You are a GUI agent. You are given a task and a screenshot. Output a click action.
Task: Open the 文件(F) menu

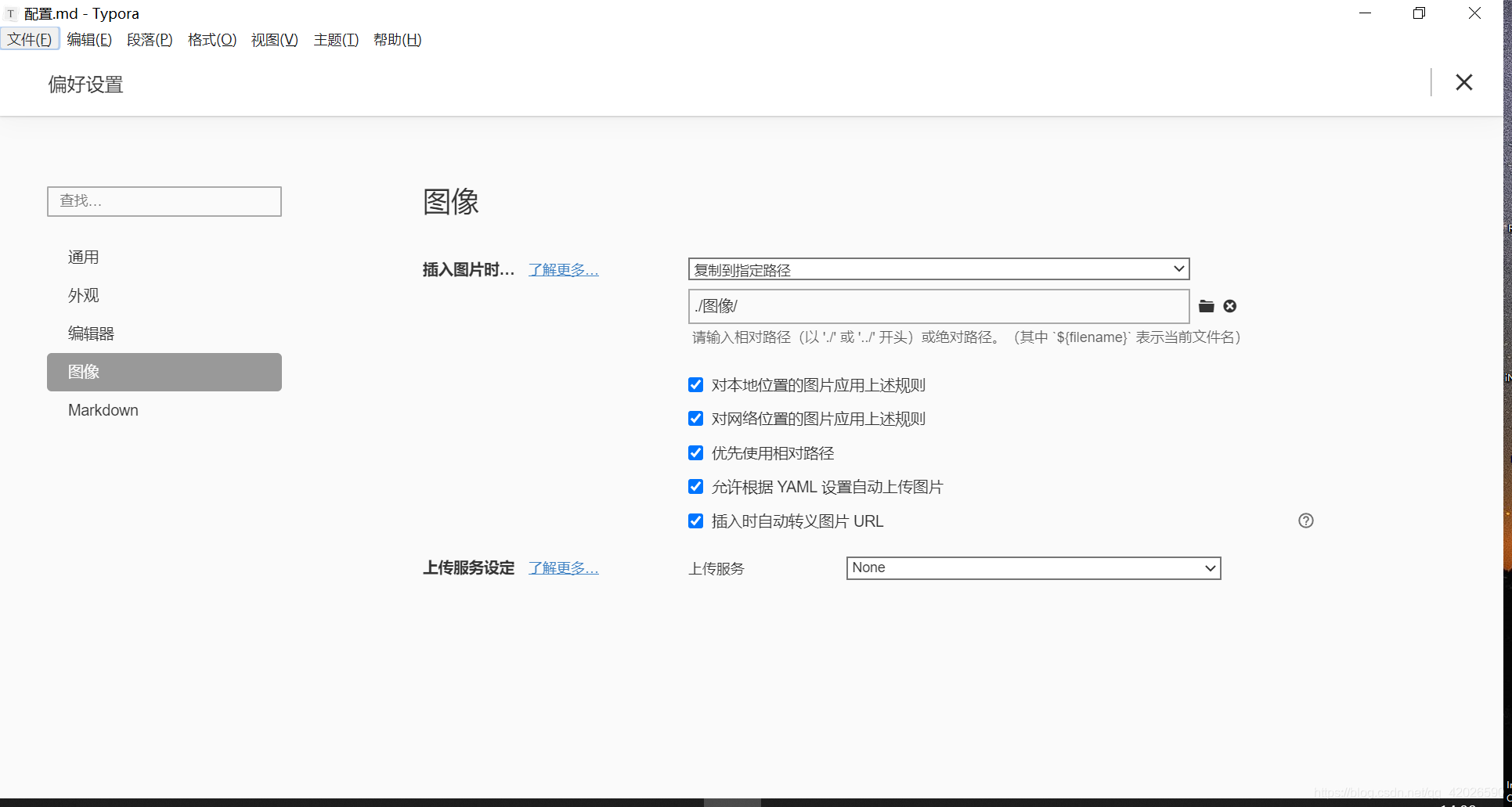(x=30, y=39)
